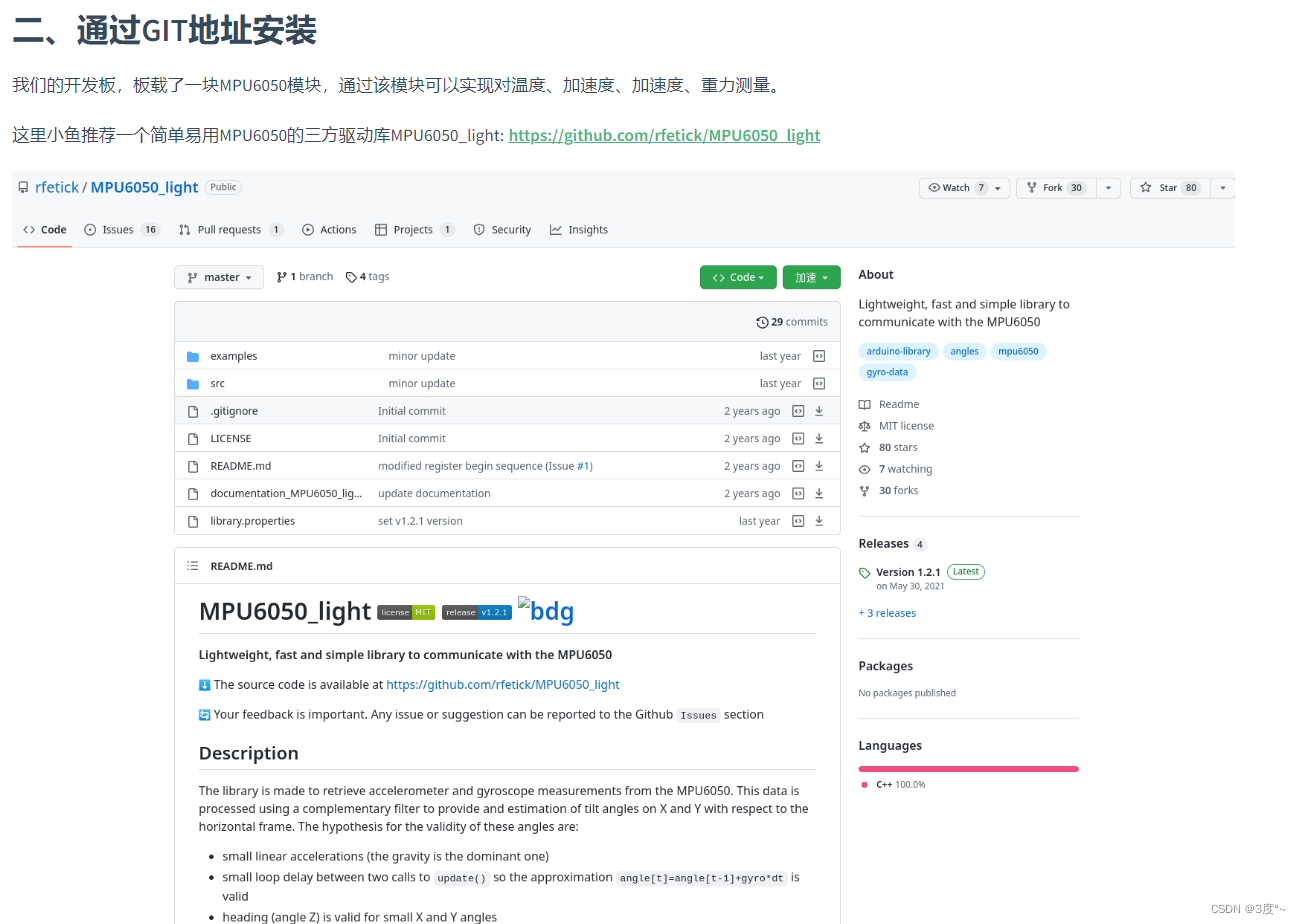Download the LICENSE file
This screenshot has width=1301, height=924.
819,438
